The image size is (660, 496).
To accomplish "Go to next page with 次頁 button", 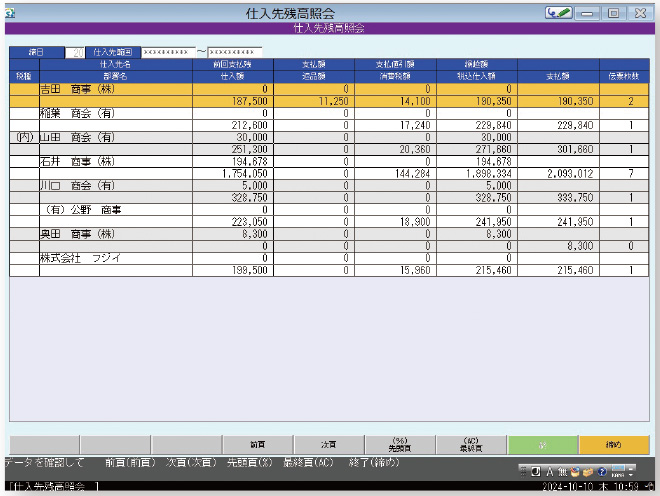I will point(328,444).
